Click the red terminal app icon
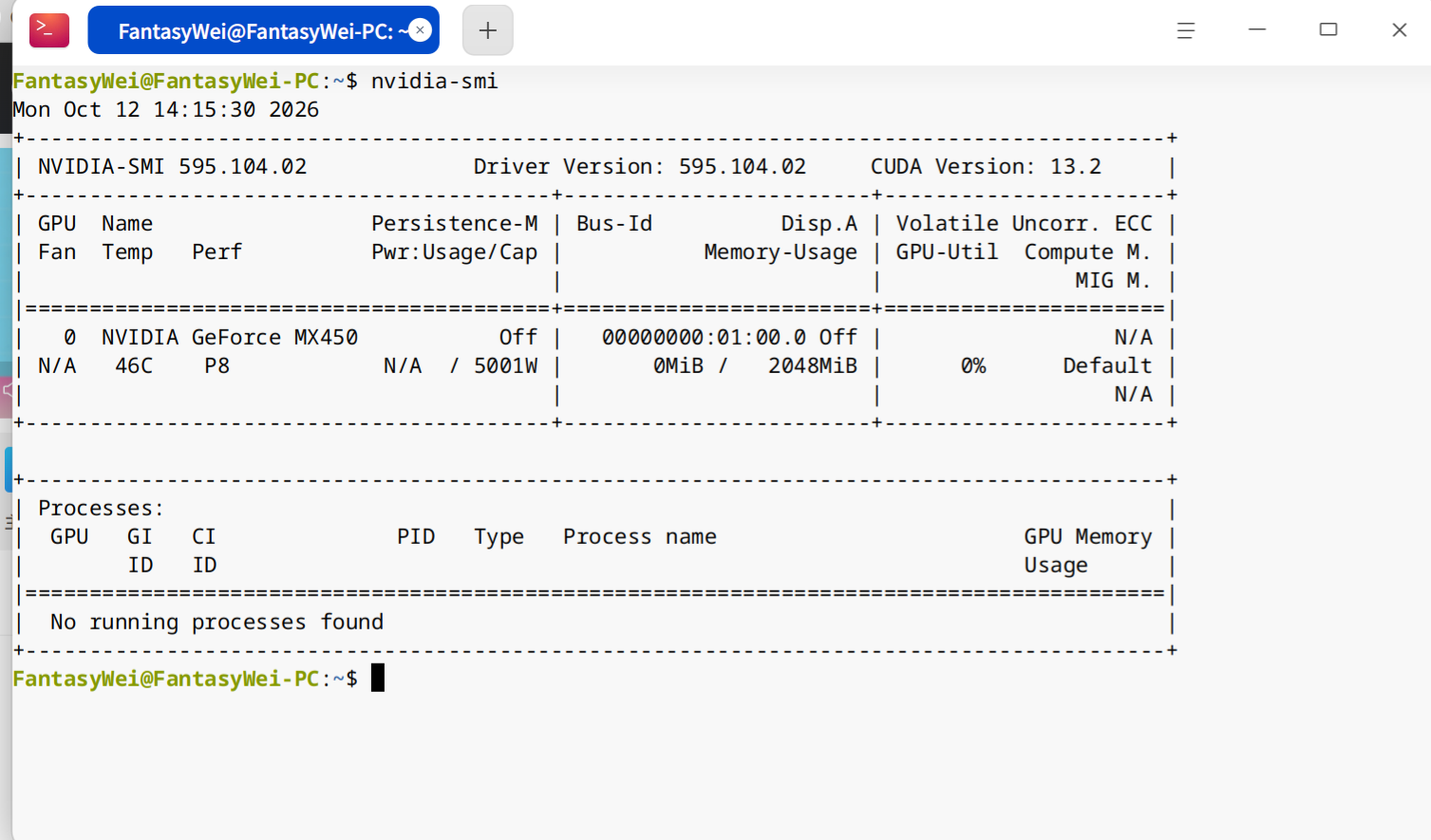The image size is (1431, 840). pos(49,30)
